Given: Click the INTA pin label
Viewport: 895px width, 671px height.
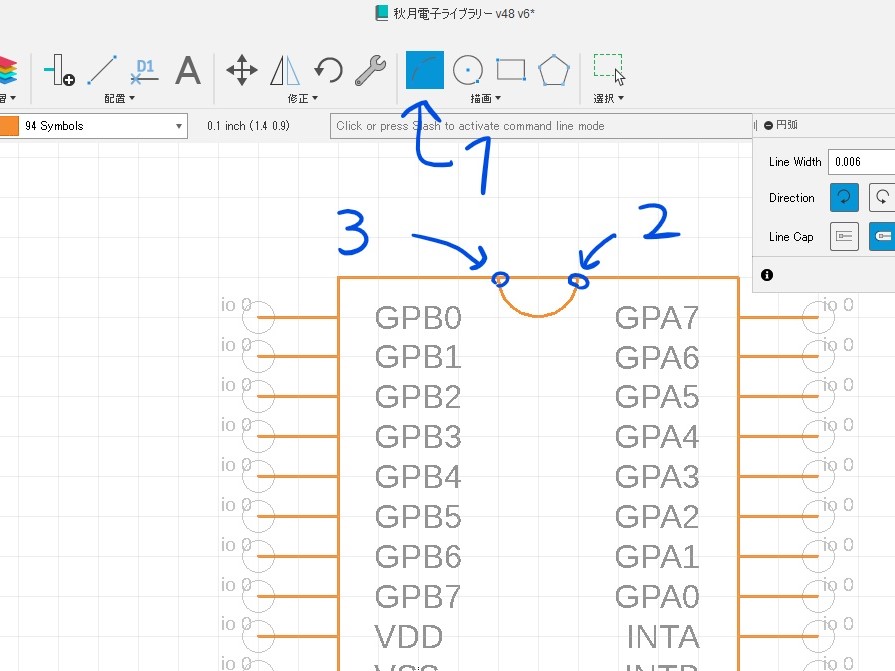Looking at the screenshot, I should click(663, 637).
